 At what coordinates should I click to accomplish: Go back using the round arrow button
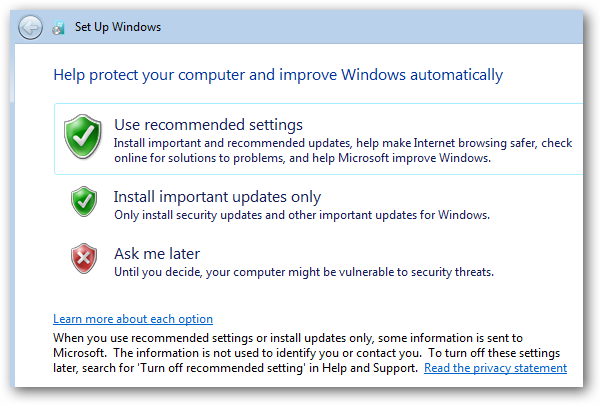point(30,27)
